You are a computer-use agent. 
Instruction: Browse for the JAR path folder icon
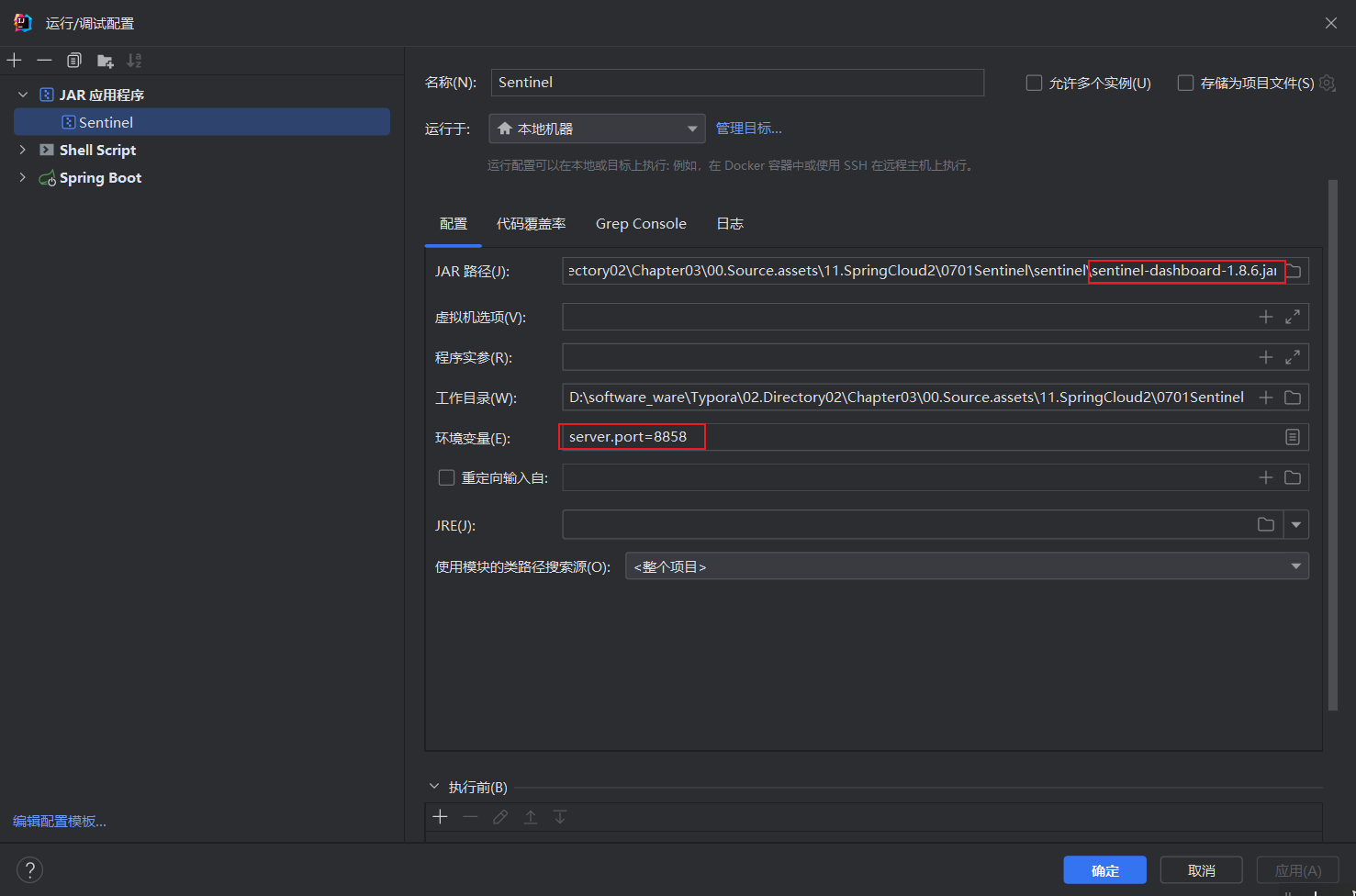coord(1294,271)
